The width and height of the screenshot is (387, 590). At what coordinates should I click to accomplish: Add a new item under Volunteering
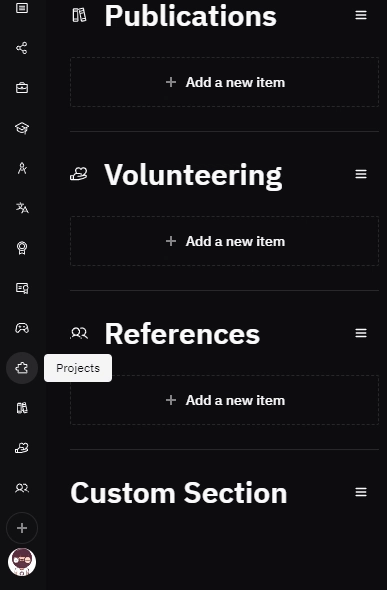click(225, 241)
